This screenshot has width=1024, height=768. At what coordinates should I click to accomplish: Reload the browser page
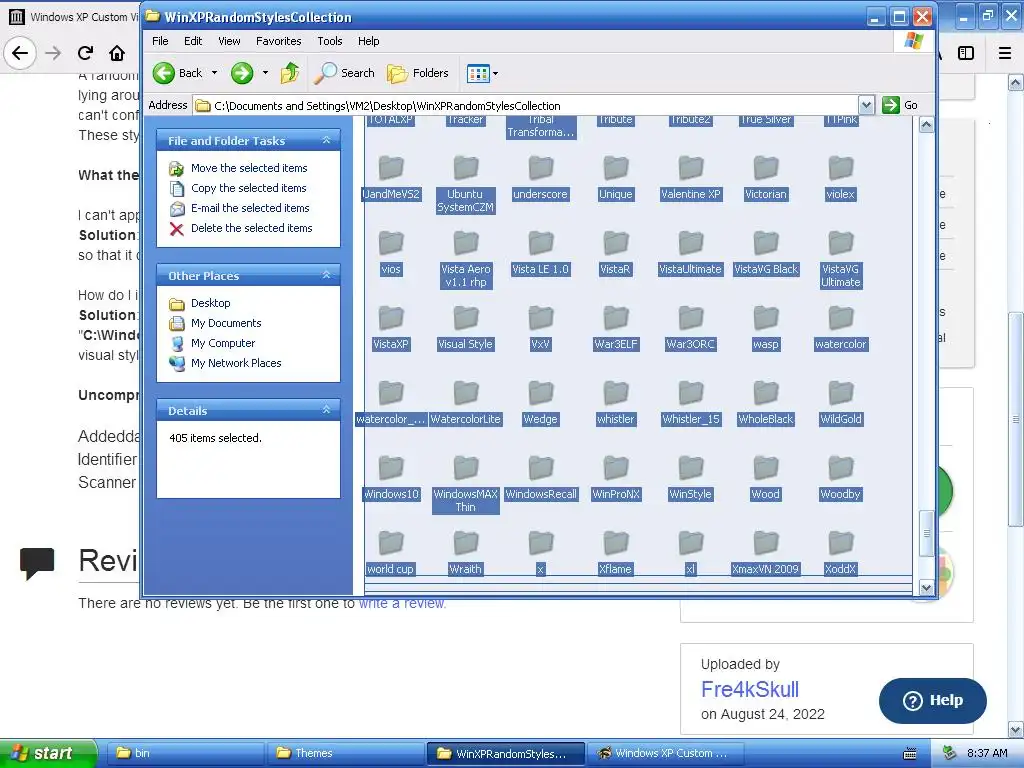[x=85, y=53]
